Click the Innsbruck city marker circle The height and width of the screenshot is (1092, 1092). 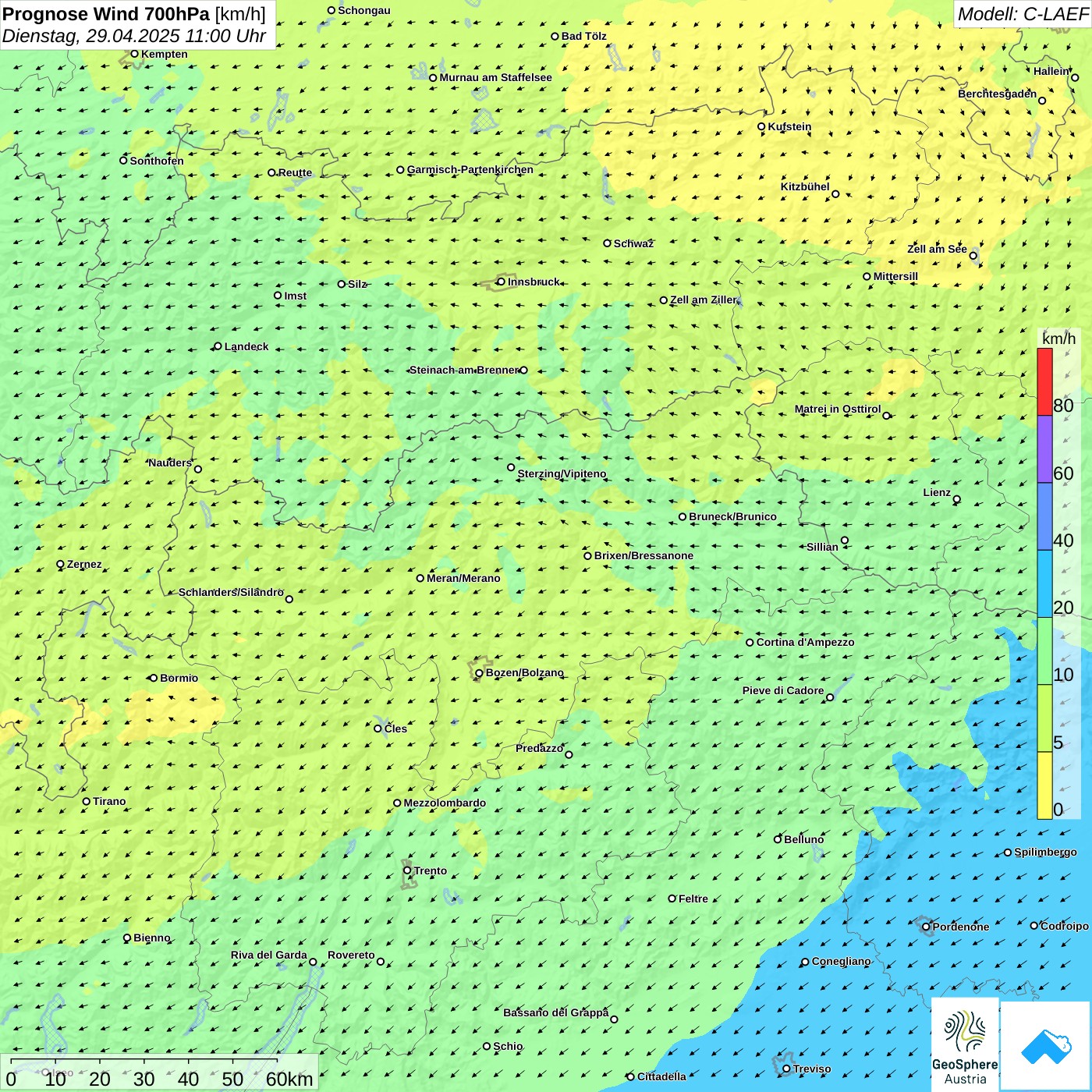[501, 282]
